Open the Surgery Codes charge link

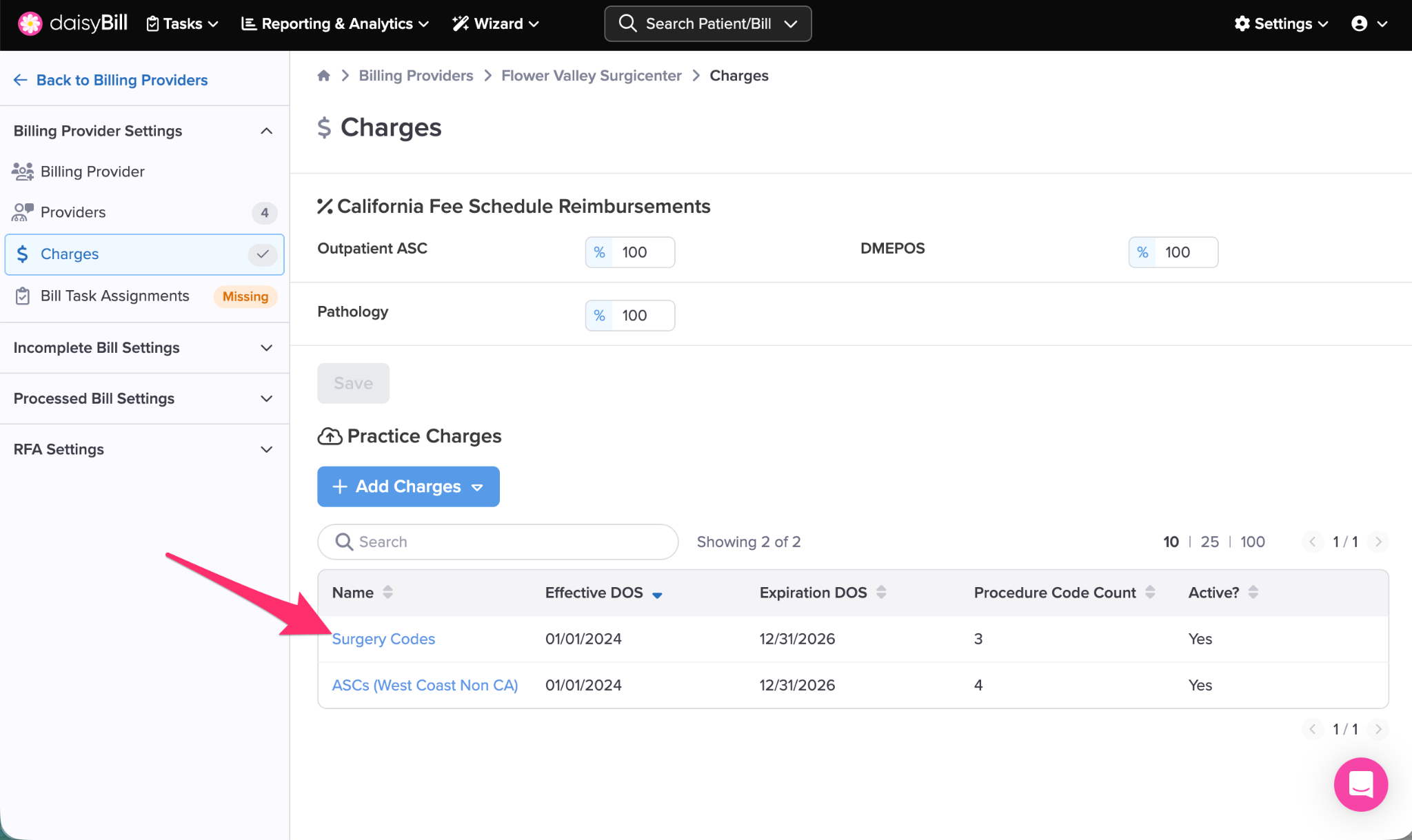point(383,639)
